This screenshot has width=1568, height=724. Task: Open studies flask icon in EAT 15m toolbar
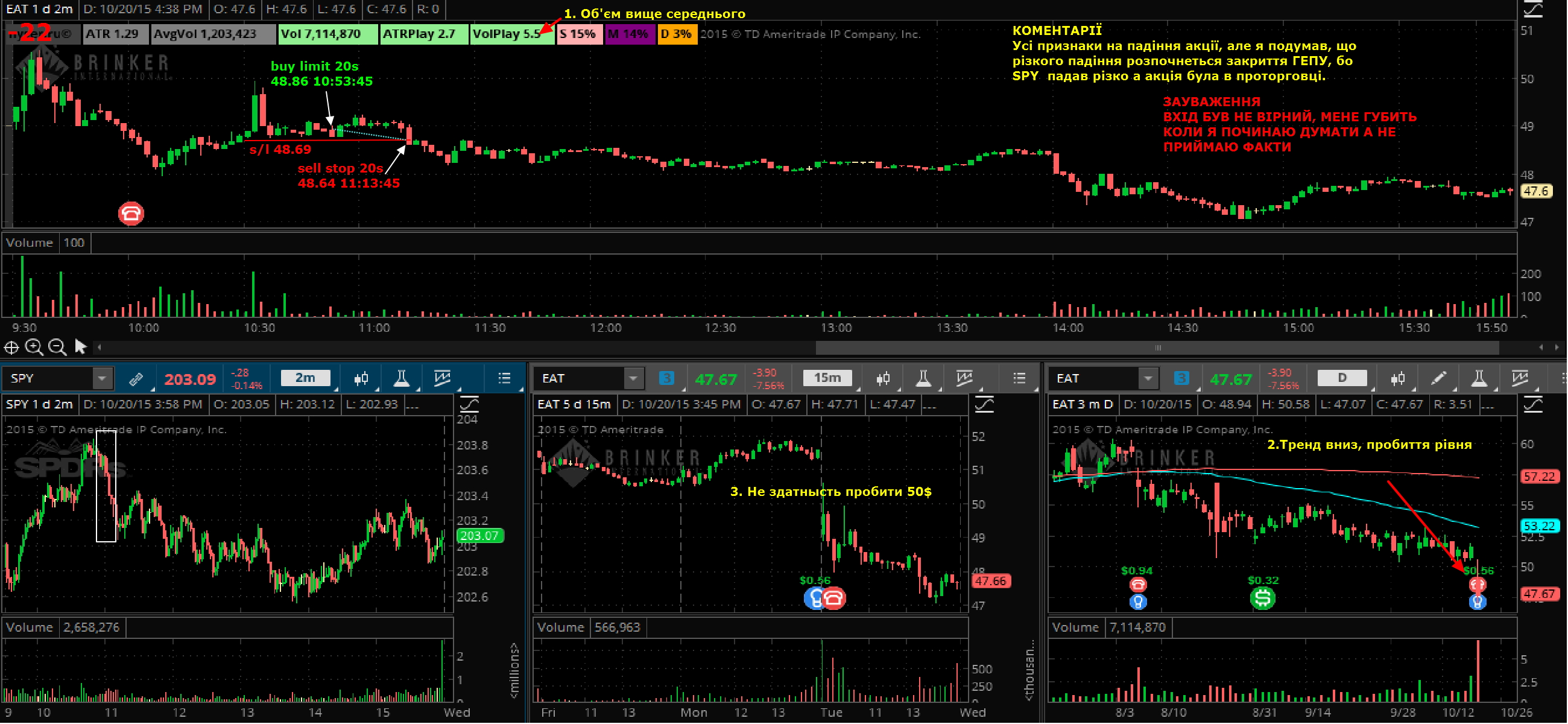click(x=923, y=379)
